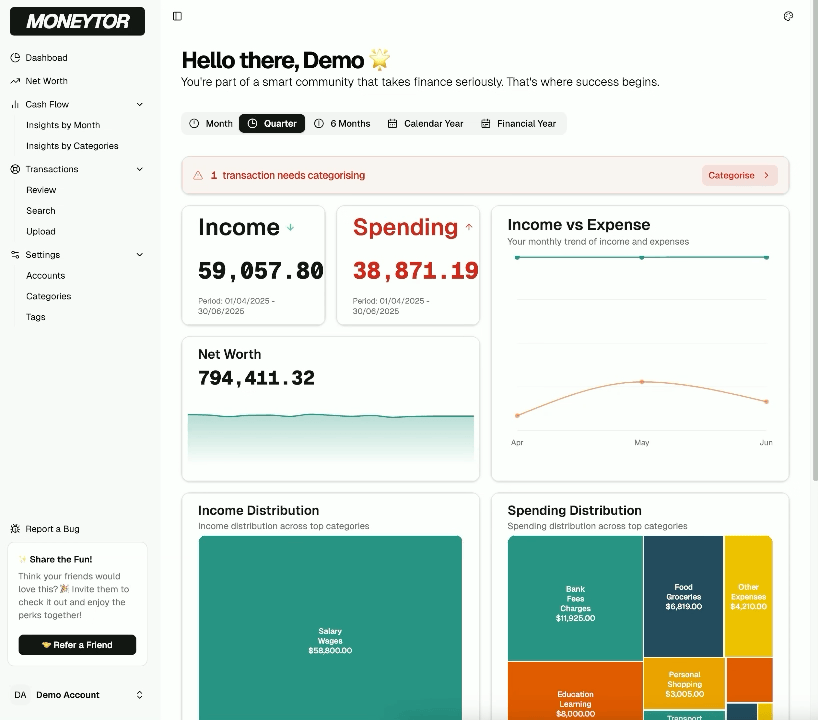Open the theme palette icon at top right
This screenshot has height=720, width=818.
[x=788, y=16]
